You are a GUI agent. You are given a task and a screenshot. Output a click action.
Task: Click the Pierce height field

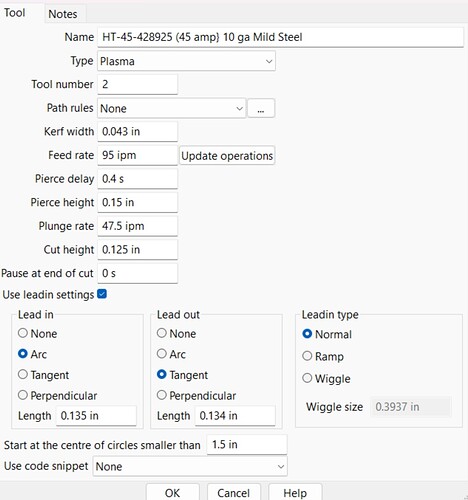tap(137, 202)
